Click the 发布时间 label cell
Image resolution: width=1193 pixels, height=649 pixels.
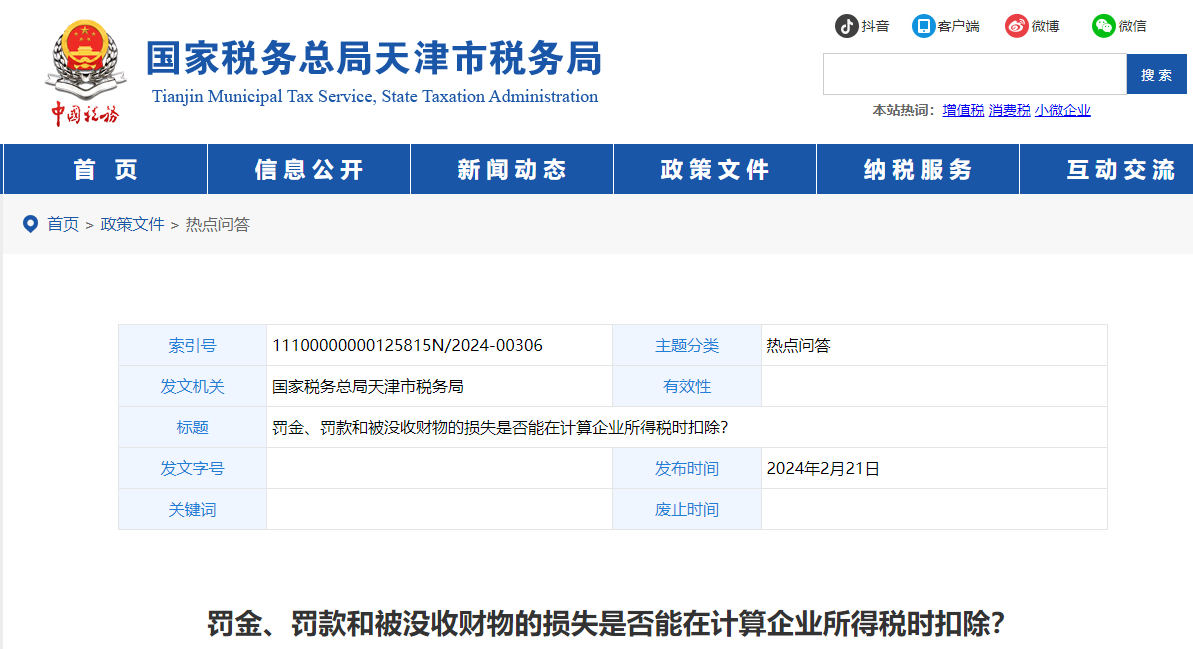coord(687,469)
